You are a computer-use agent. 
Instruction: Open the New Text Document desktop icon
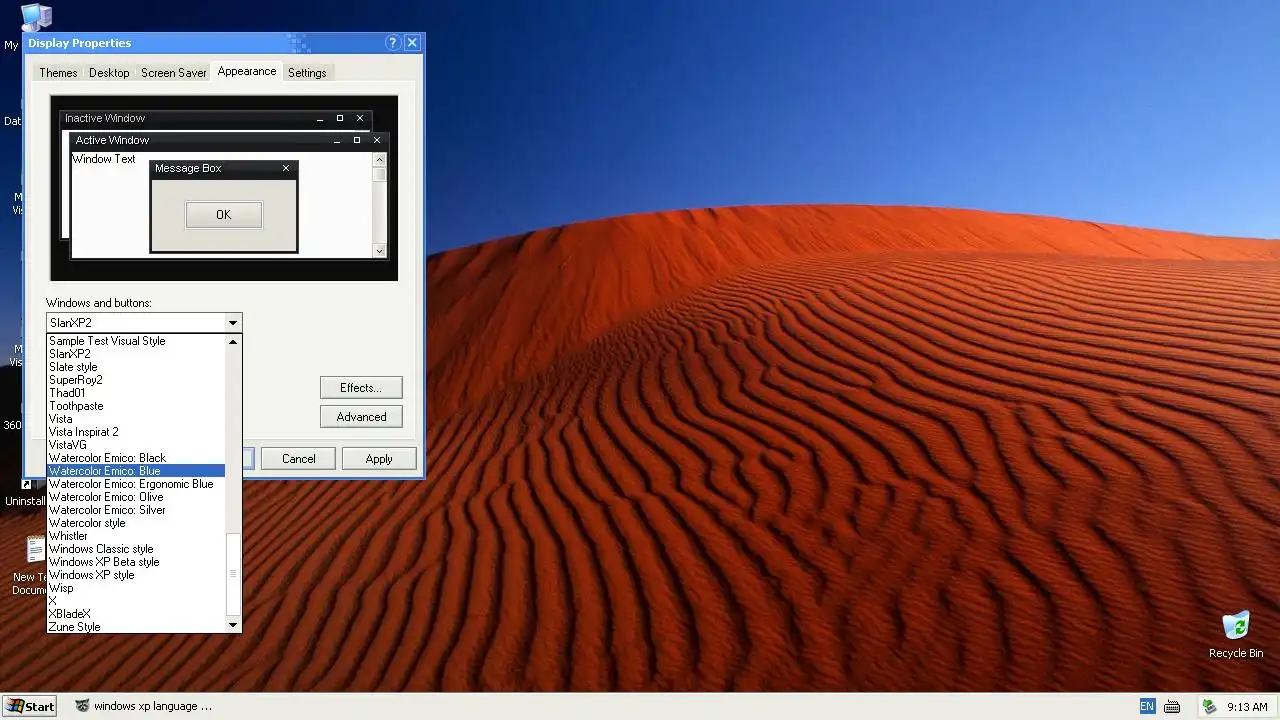(x=32, y=566)
